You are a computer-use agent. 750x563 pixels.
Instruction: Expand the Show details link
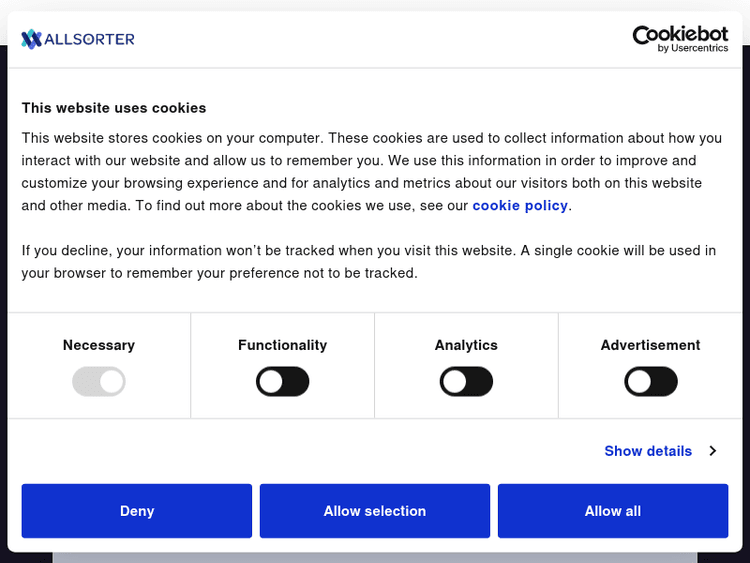(648, 451)
